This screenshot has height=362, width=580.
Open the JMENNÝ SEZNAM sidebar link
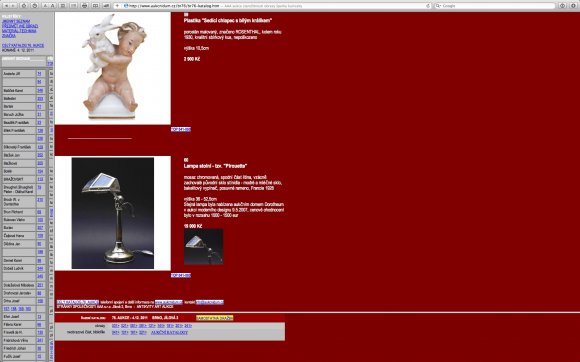click(x=16, y=21)
